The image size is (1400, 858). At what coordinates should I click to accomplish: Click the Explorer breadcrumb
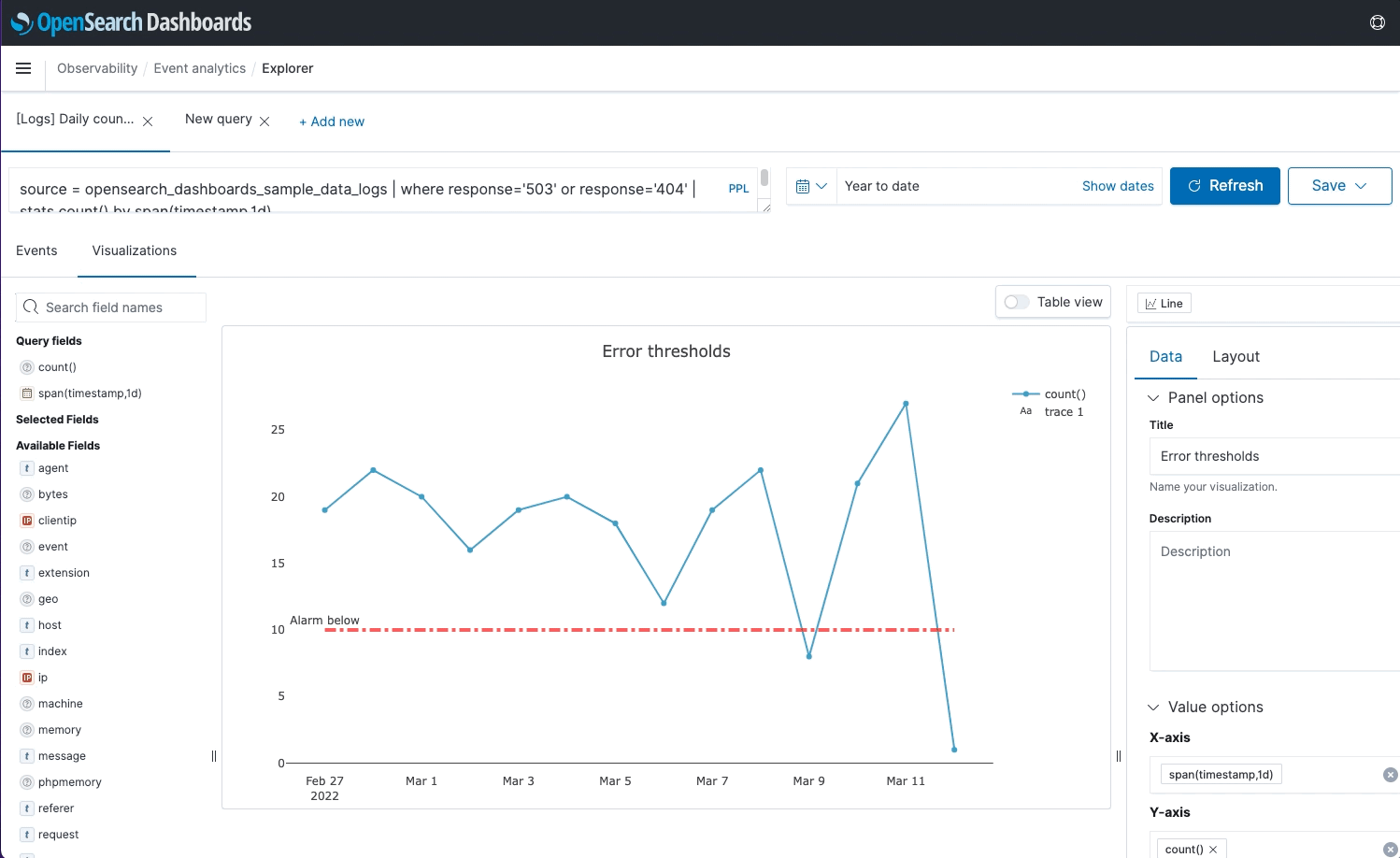pyautogui.click(x=288, y=68)
